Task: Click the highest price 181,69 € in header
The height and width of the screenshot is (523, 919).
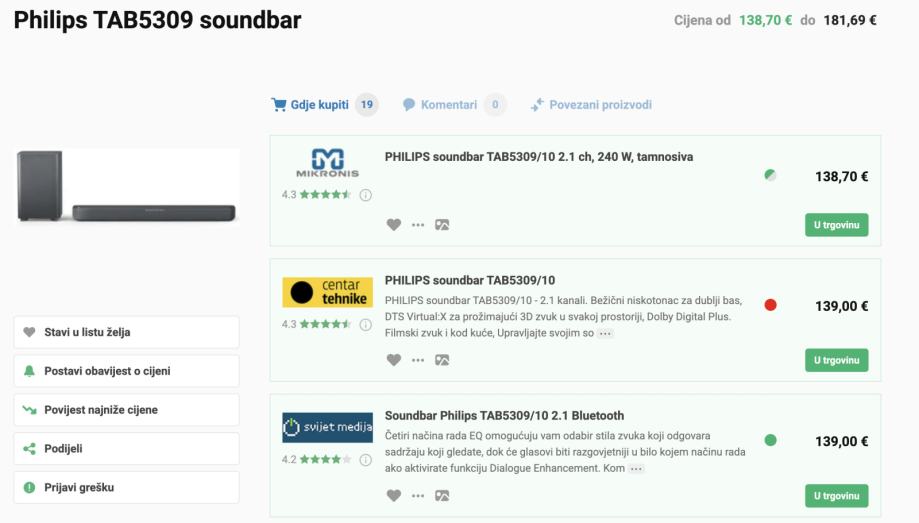Action: point(850,21)
